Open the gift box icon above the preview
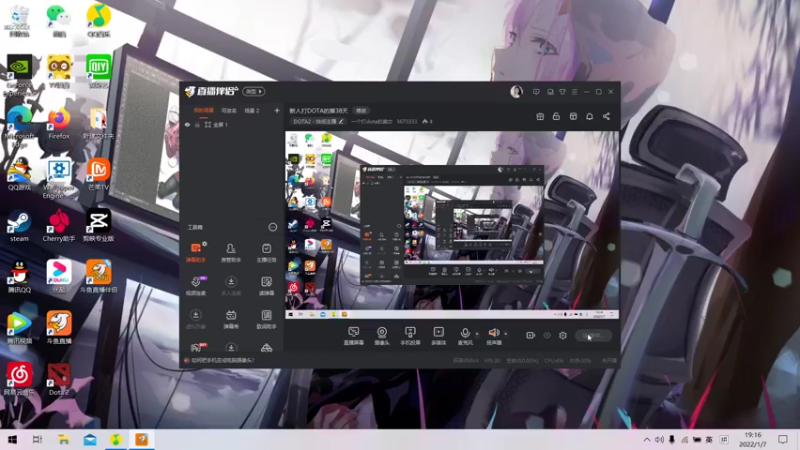 pos(540,116)
